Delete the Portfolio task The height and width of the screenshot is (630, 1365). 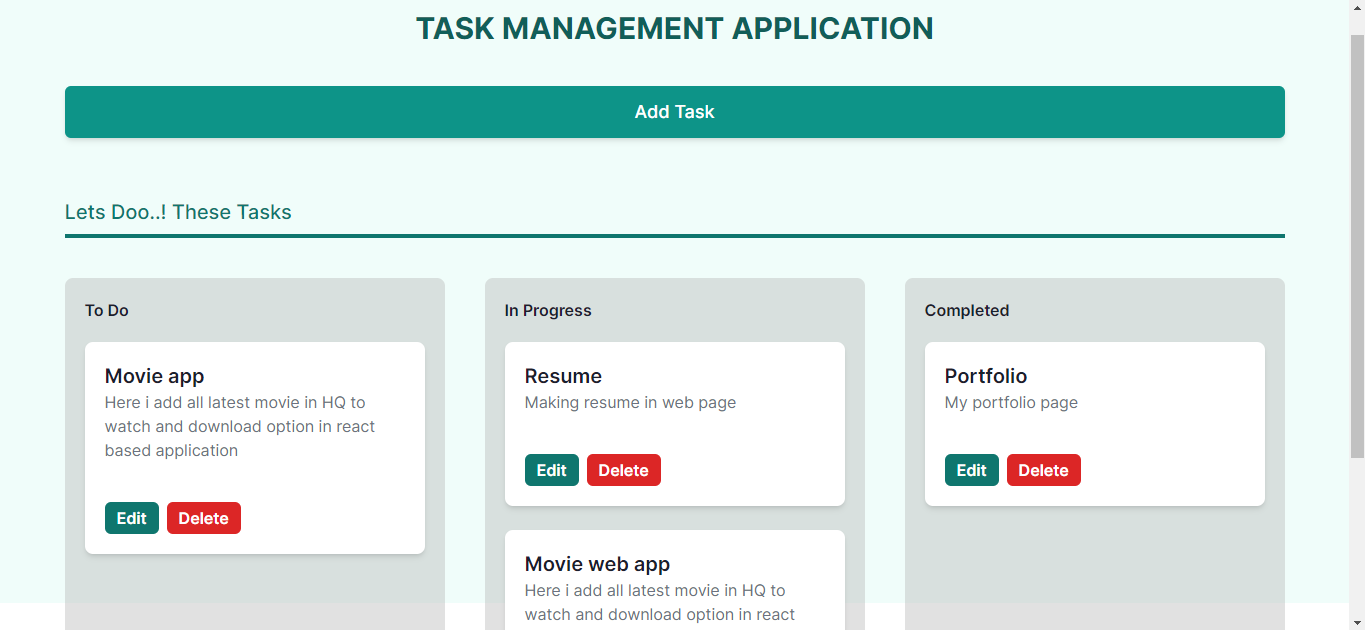tap(1044, 470)
